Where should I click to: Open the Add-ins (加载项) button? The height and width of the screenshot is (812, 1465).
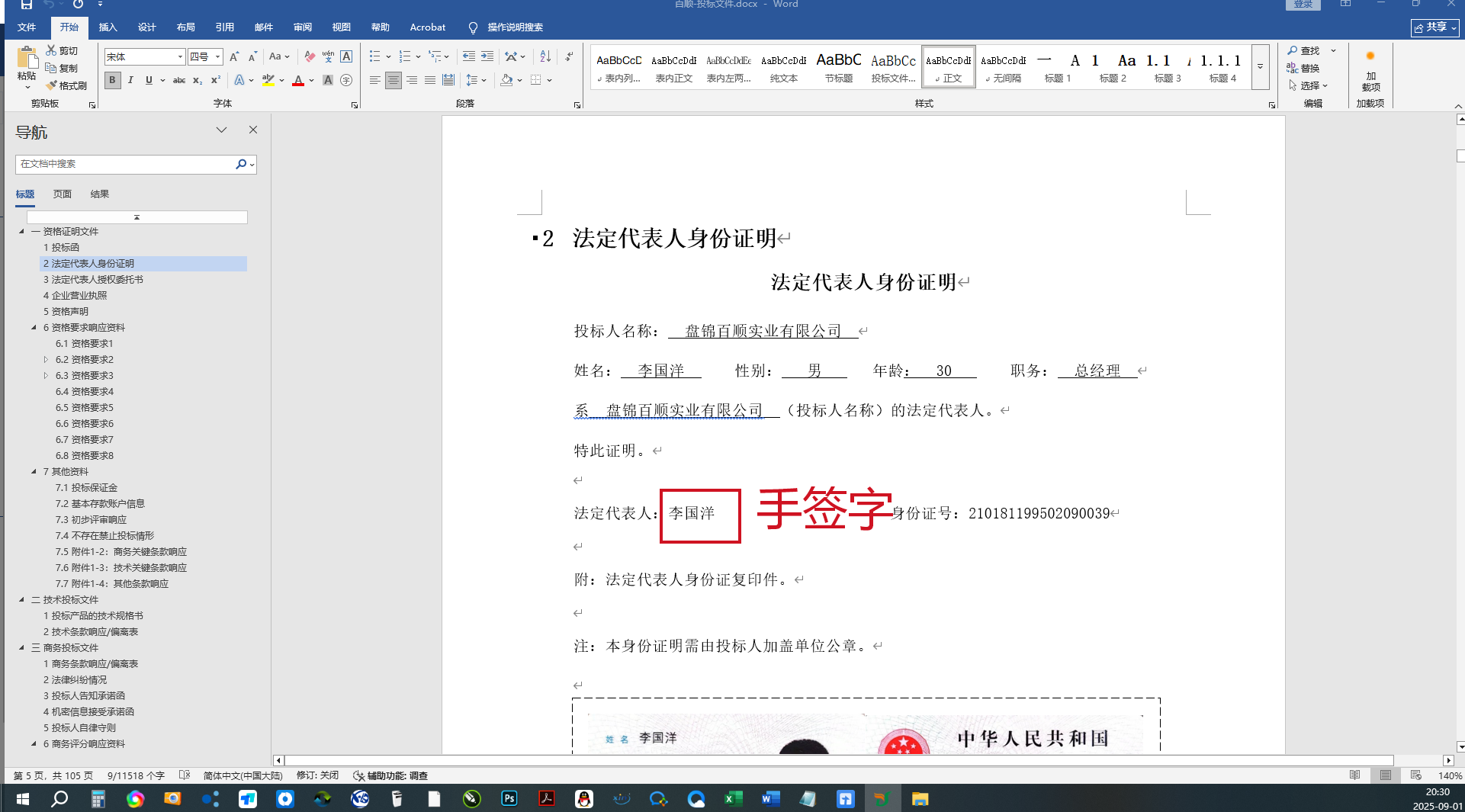click(x=1370, y=71)
